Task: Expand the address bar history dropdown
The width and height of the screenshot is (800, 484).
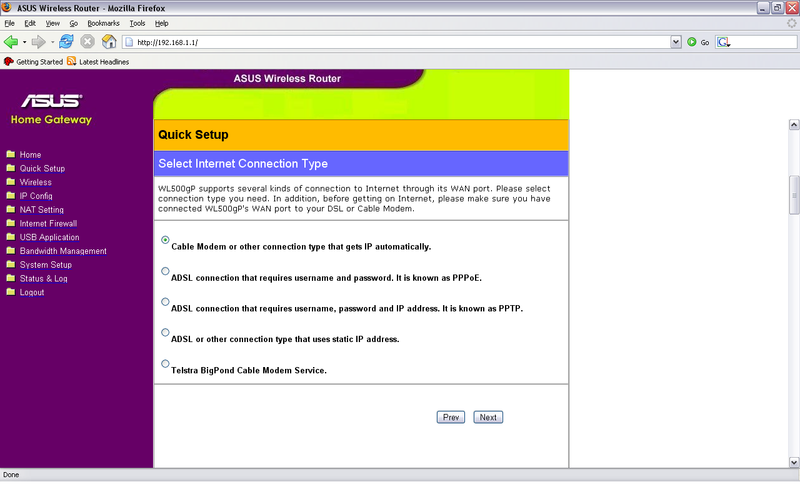Action: [676, 42]
